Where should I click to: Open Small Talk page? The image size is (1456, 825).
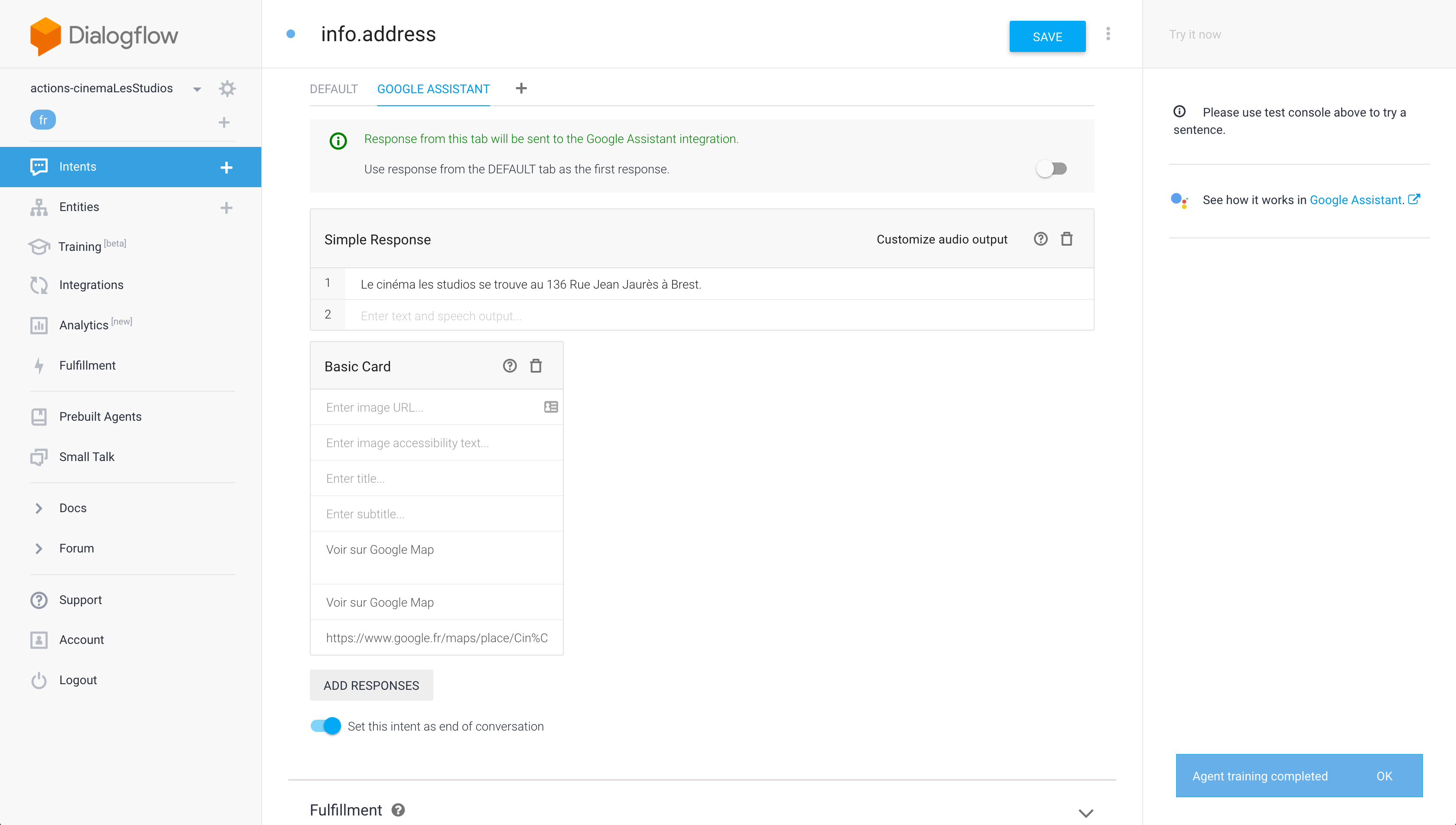[87, 457]
